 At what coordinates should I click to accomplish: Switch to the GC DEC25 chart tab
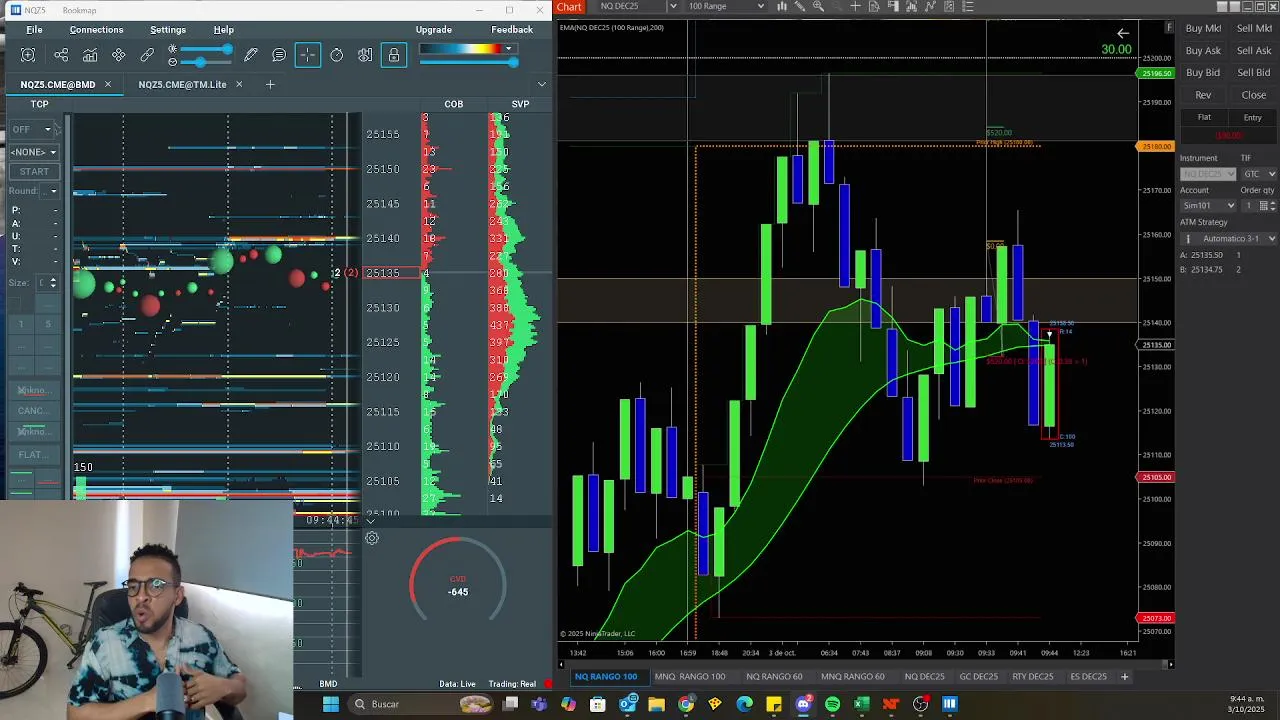pyautogui.click(x=978, y=677)
